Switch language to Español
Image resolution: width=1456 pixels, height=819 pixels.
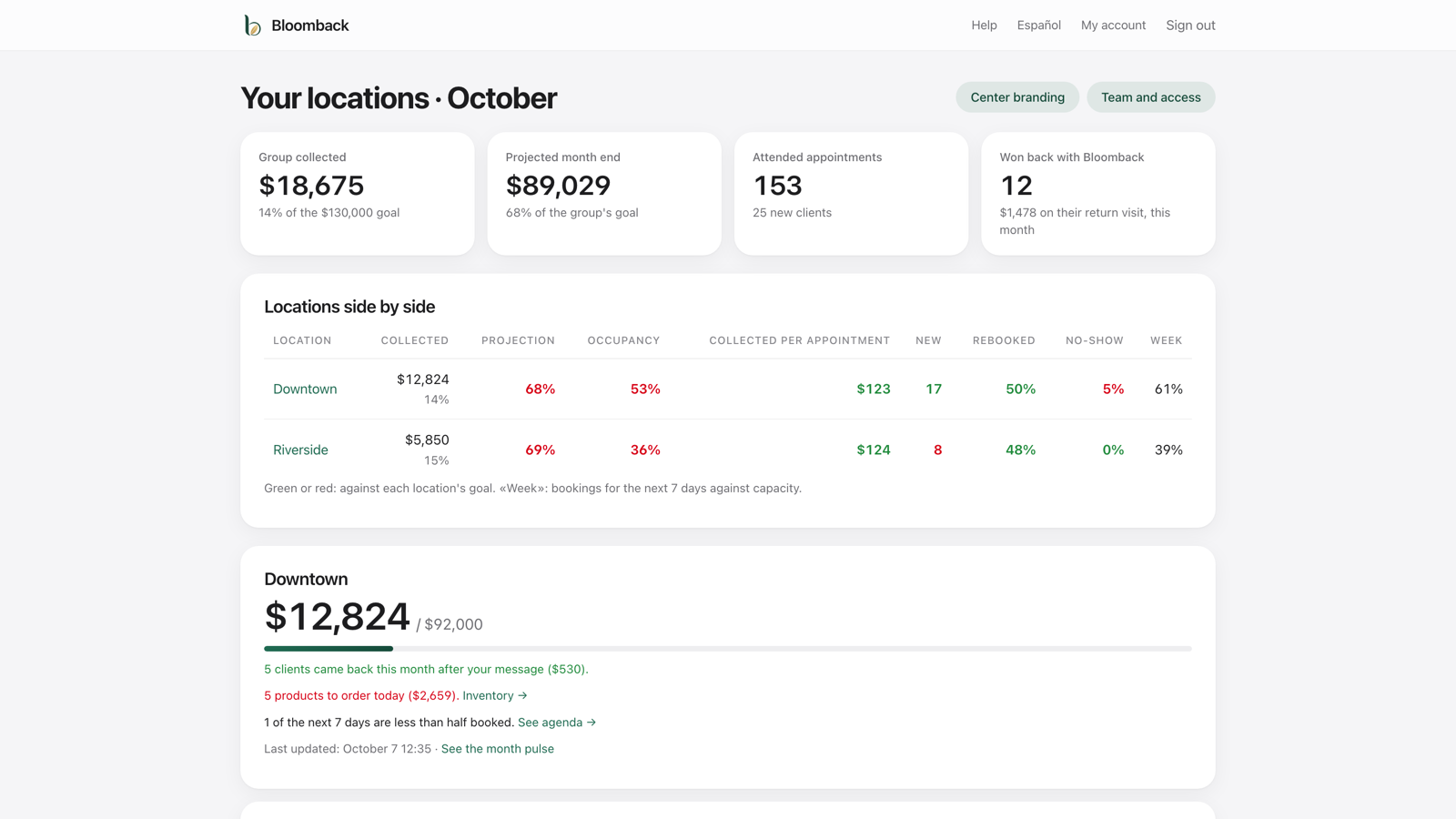click(1038, 25)
